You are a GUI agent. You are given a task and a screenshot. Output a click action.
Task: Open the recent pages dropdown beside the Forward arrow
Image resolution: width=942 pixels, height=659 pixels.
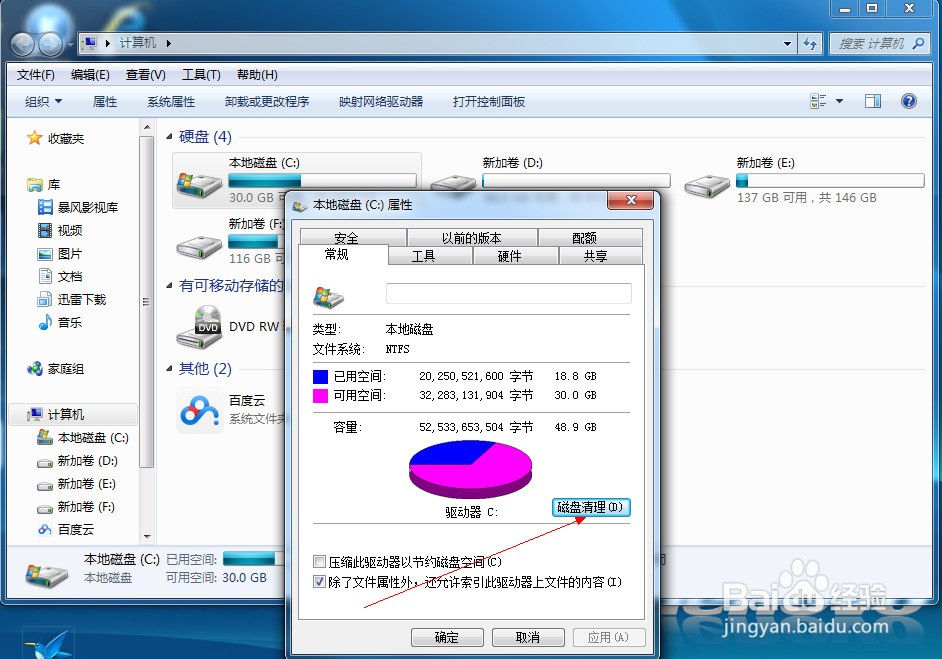click(x=69, y=44)
